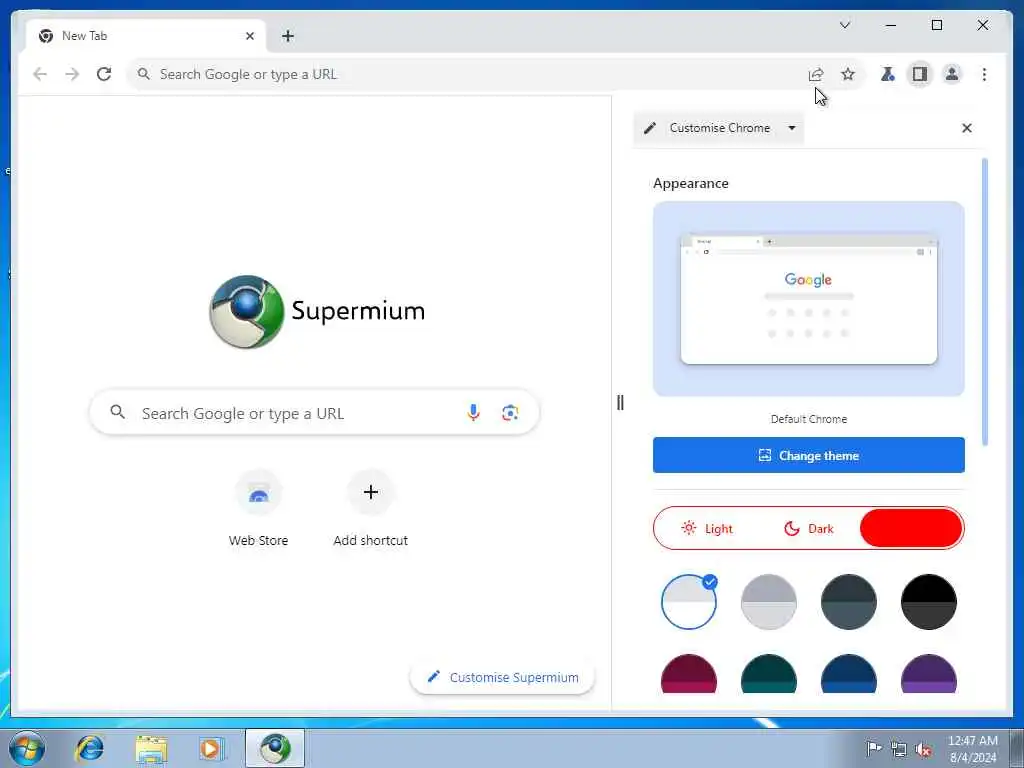Open Windows Explorer from taskbar
Image resolution: width=1024 pixels, height=768 pixels.
click(151, 748)
